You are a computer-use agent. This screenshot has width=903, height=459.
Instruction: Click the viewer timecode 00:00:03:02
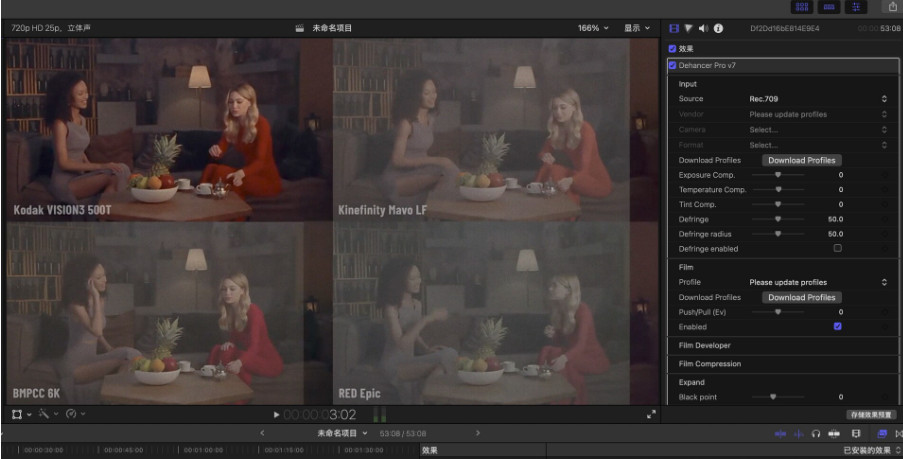pyautogui.click(x=320, y=415)
